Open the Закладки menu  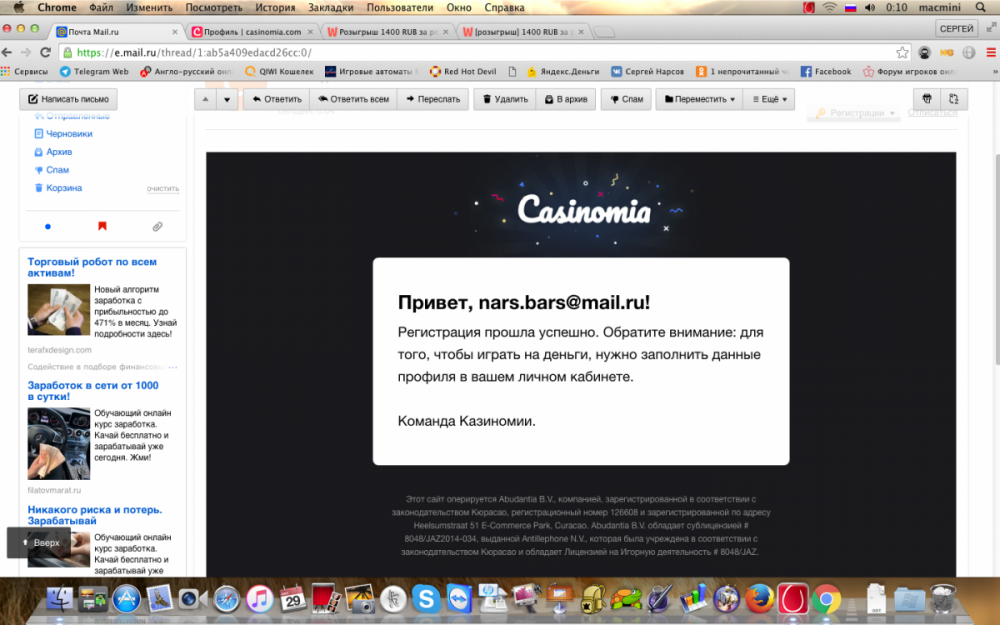332,7
